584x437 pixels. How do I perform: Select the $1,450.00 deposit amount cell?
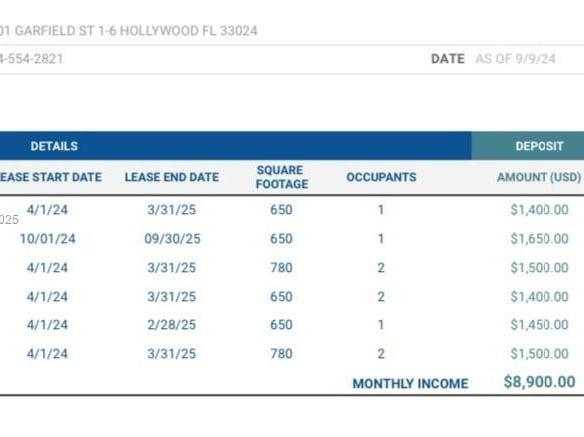[x=539, y=325]
